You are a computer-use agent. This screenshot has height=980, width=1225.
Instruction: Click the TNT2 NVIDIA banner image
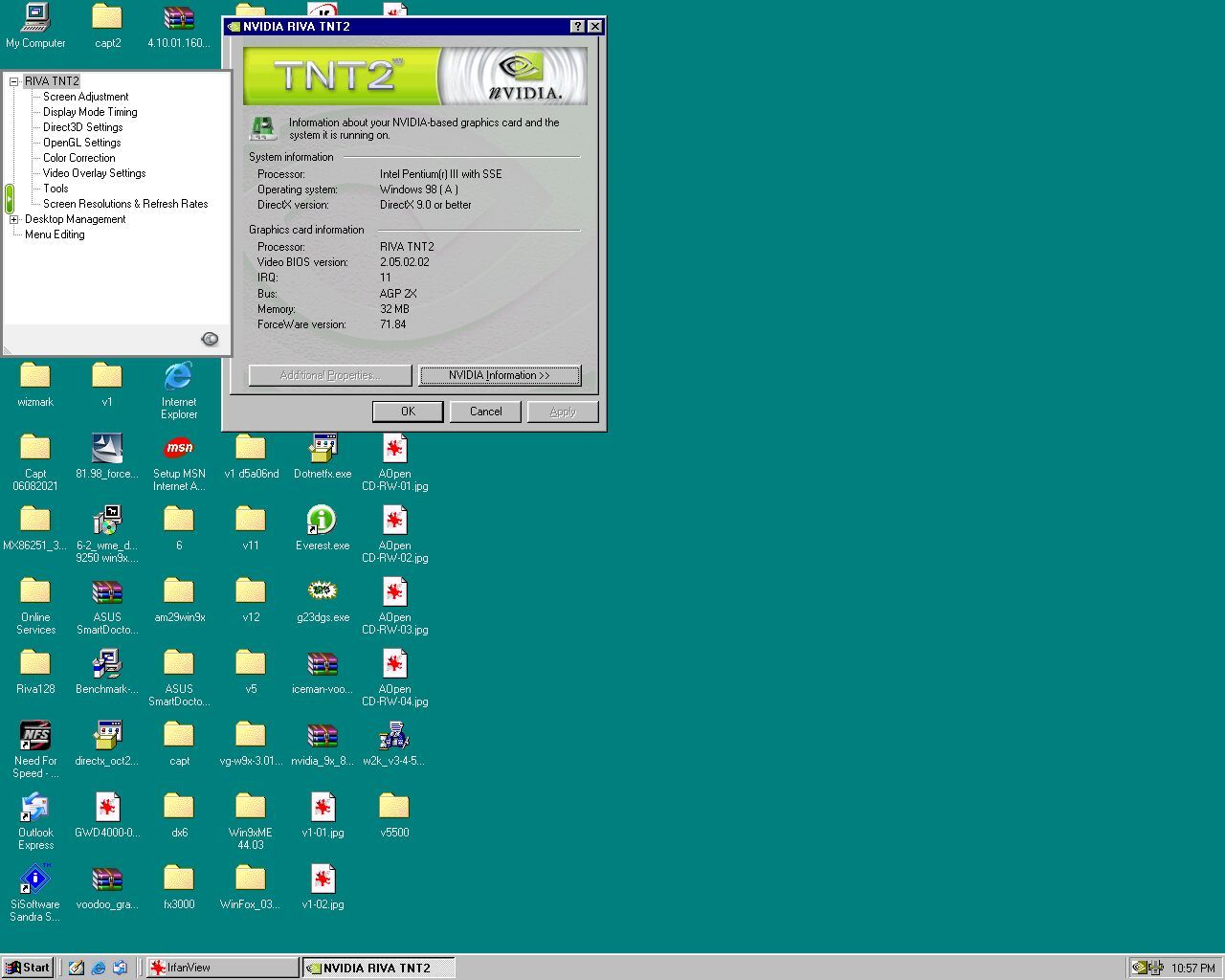414,76
